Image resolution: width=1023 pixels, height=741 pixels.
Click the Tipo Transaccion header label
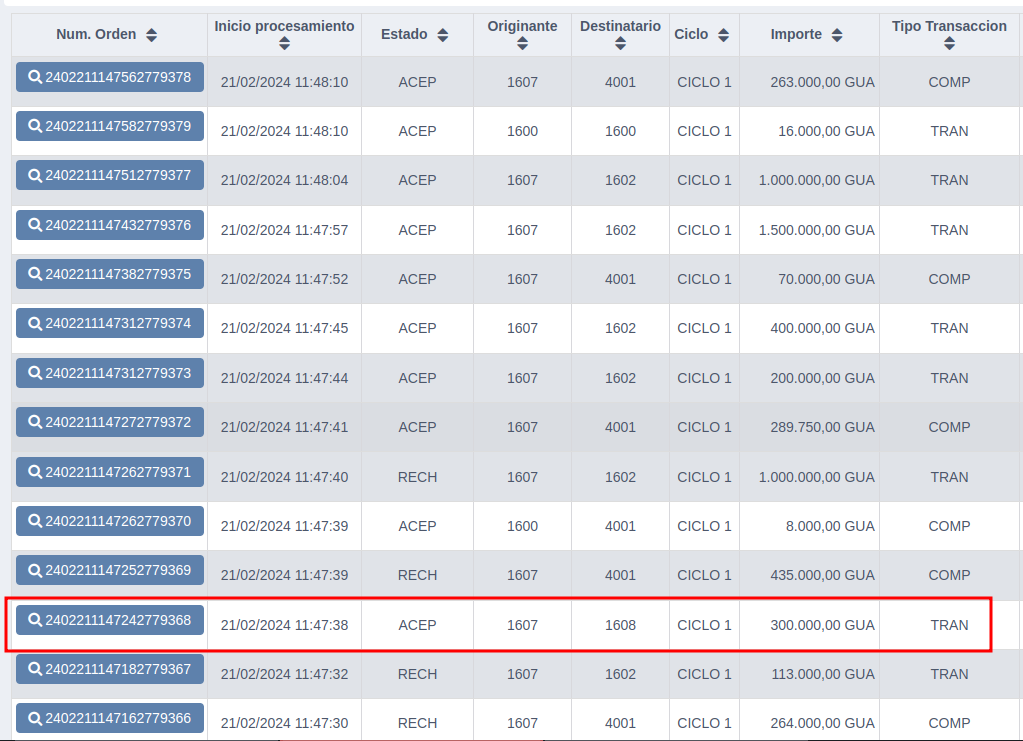tap(949, 26)
